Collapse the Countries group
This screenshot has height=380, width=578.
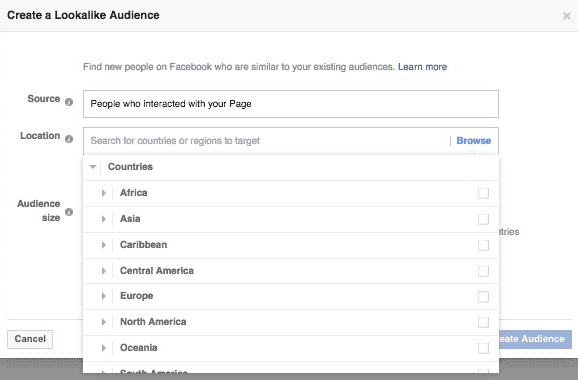(x=93, y=167)
